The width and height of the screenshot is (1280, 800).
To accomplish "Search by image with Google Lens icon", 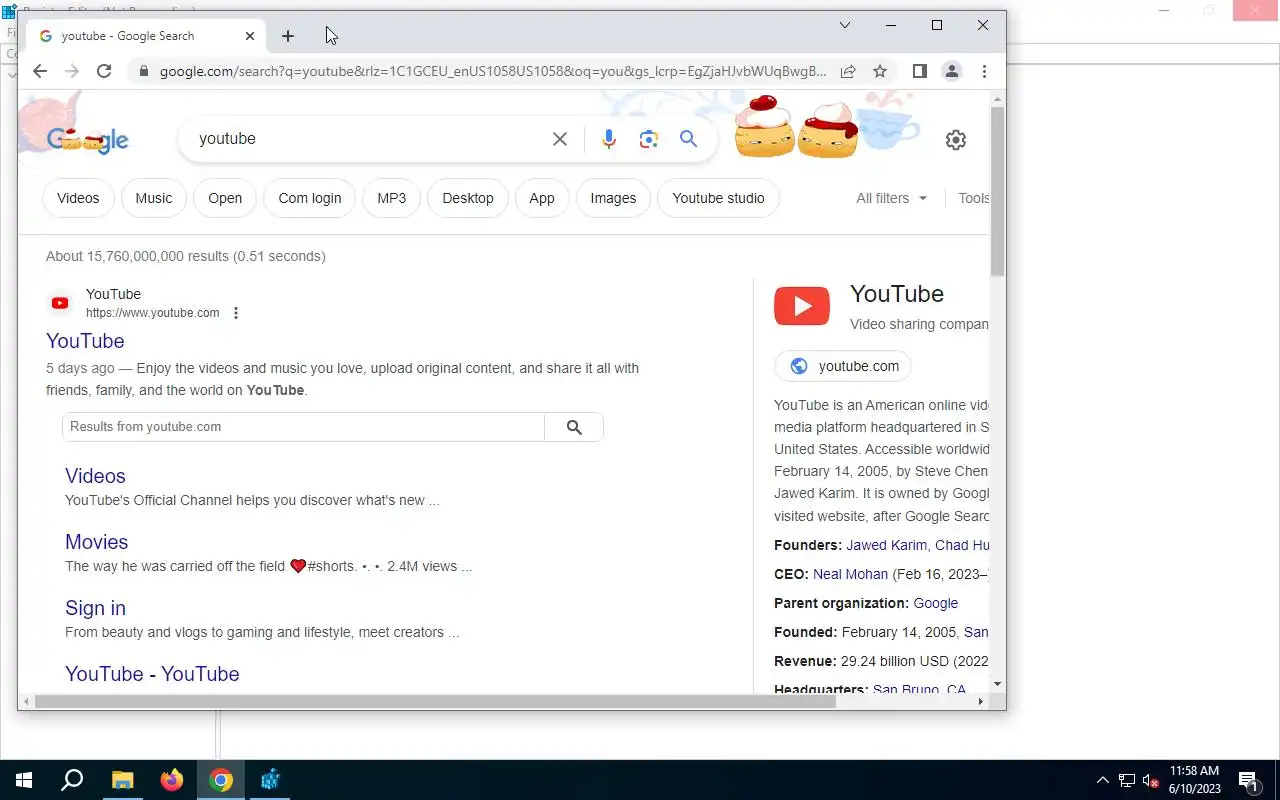I will (649, 139).
